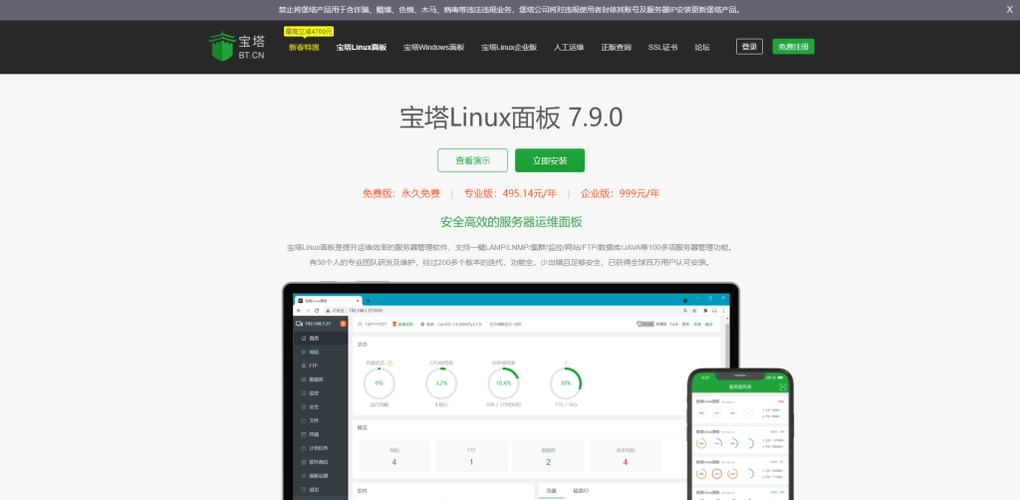The height and width of the screenshot is (500, 1020).
Task: Click 退出 logout icon in mockup sidebar
Action: [x=303, y=489]
